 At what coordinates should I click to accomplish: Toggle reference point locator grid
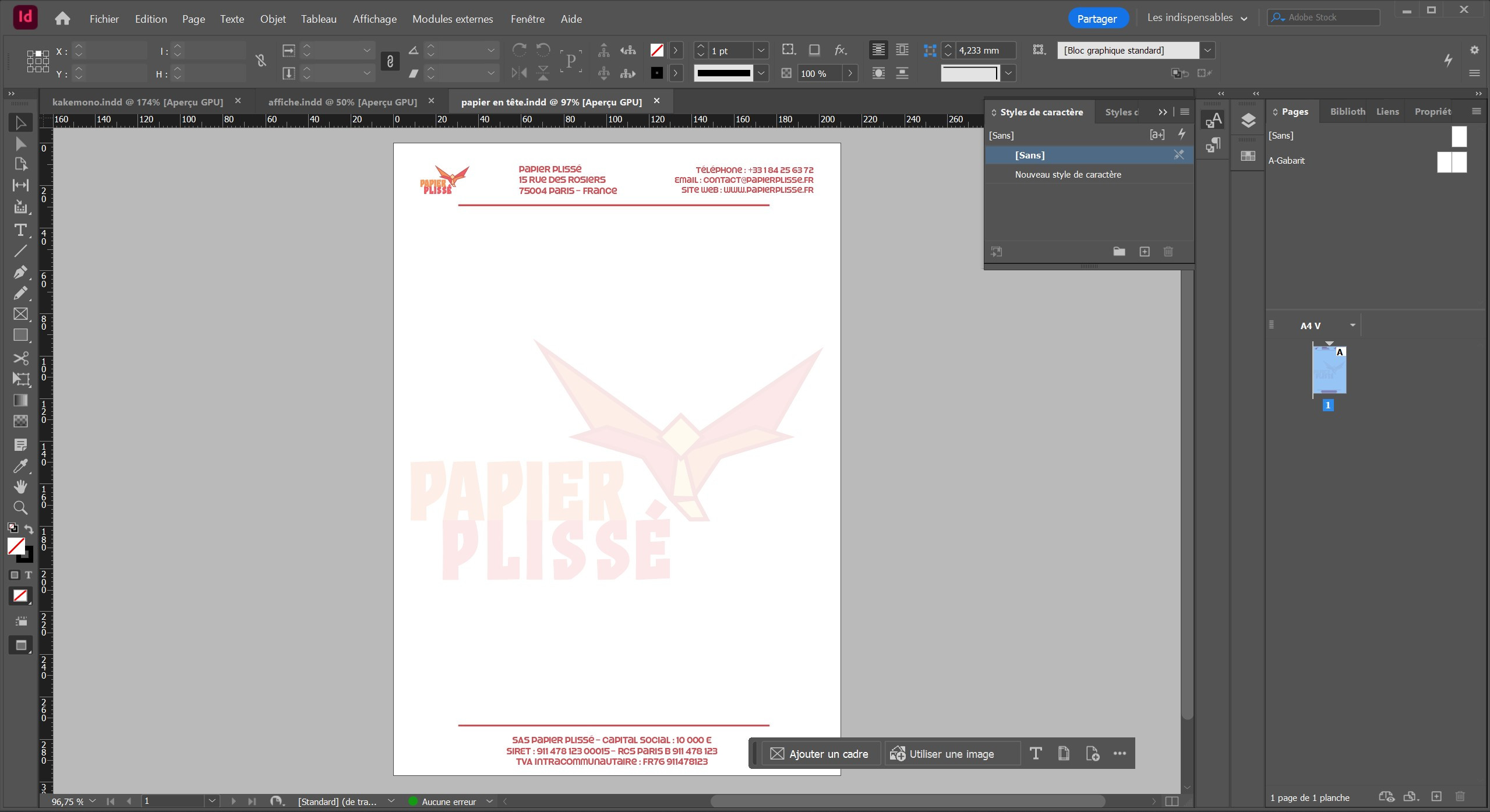pyautogui.click(x=38, y=61)
